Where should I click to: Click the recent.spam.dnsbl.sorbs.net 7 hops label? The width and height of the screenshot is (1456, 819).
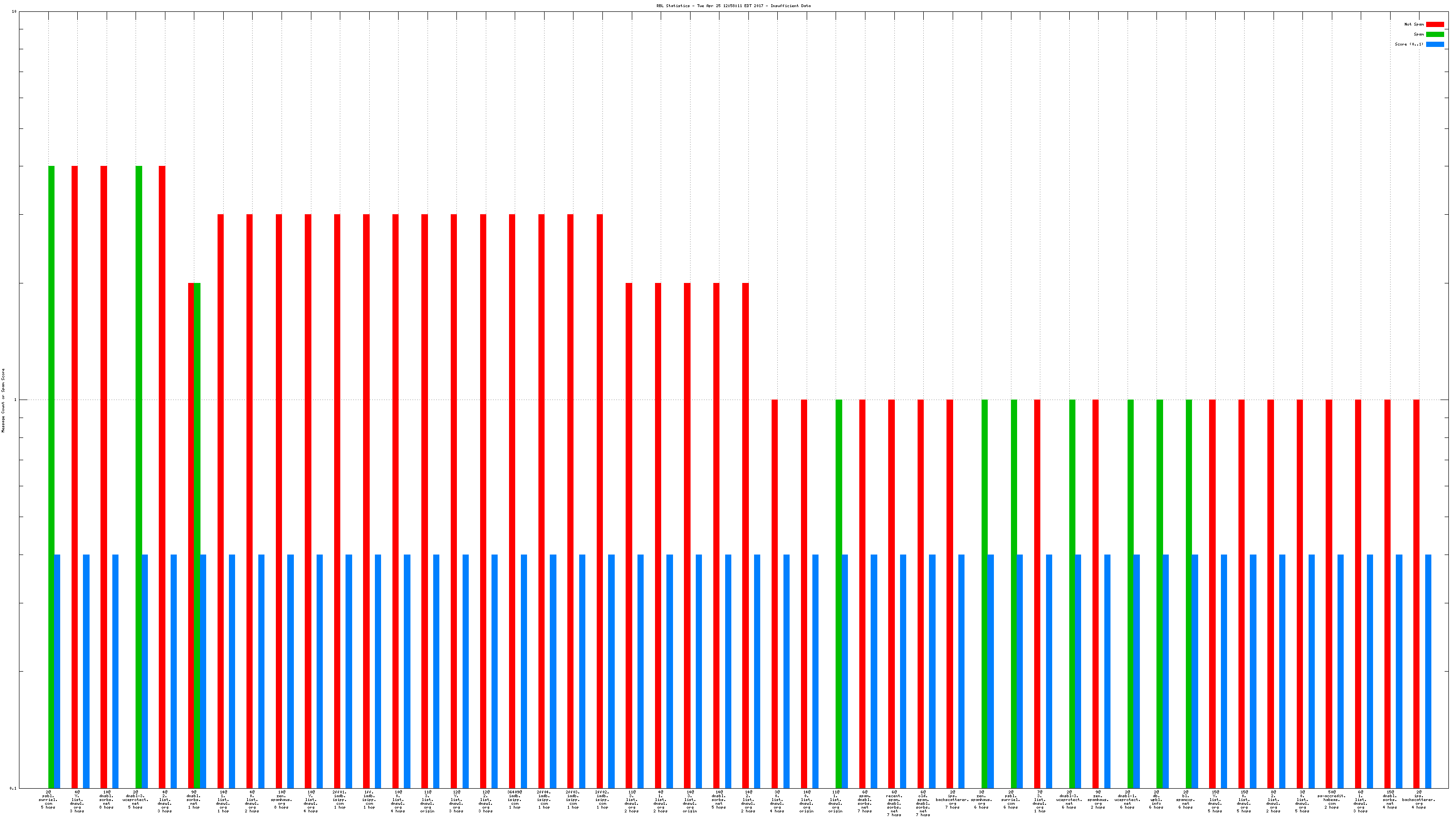click(x=894, y=803)
